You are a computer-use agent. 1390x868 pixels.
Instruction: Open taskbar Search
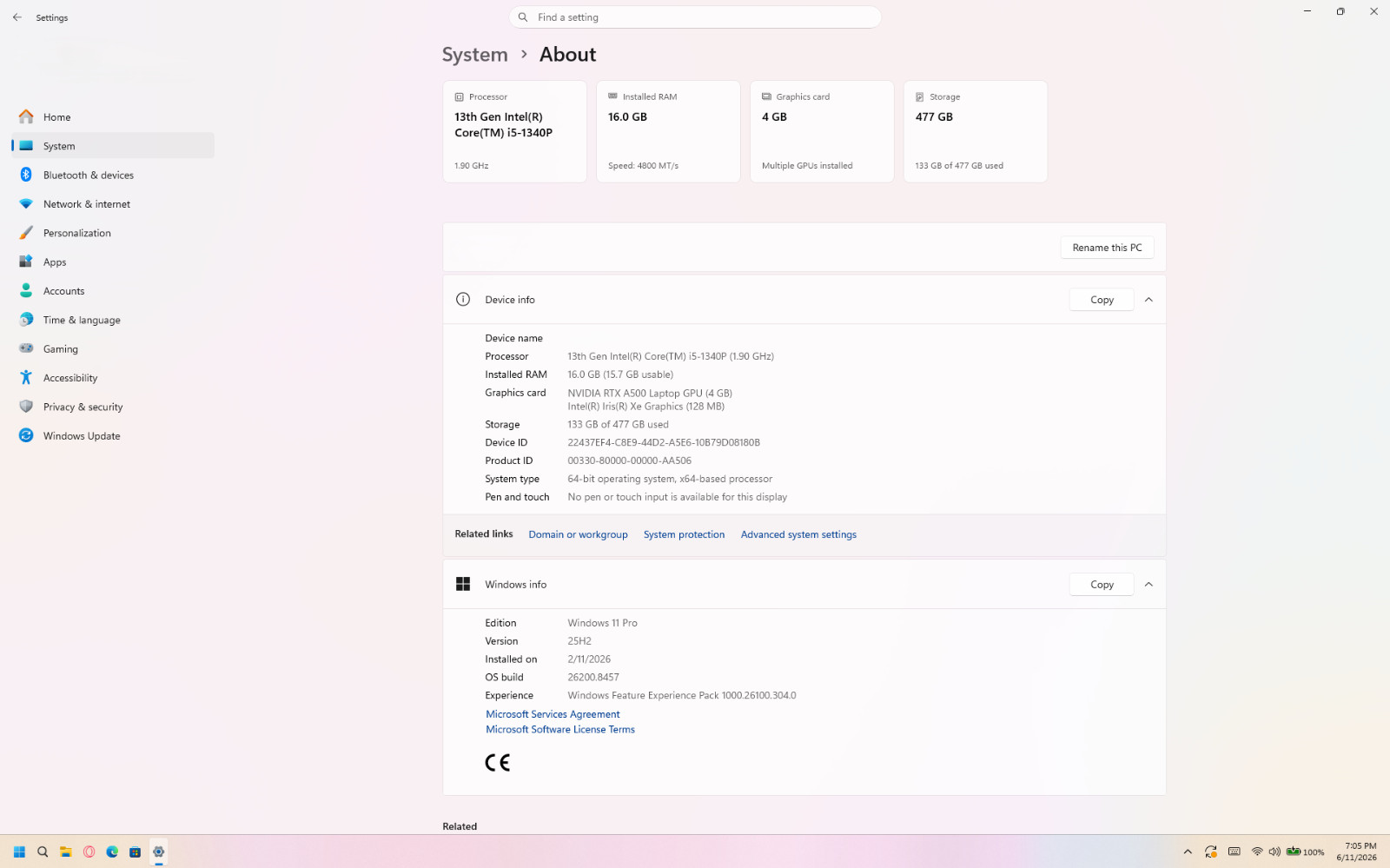pos(43,852)
